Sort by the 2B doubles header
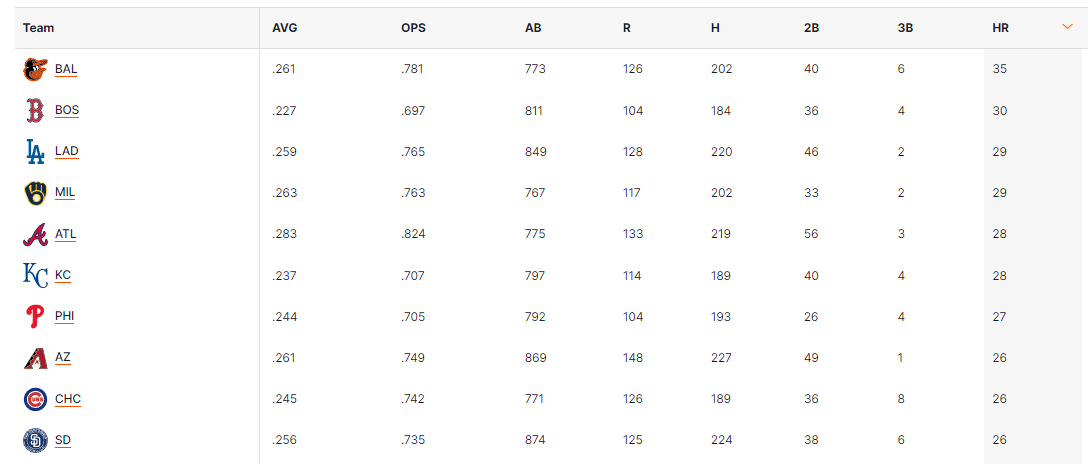The height and width of the screenshot is (464, 1088). point(811,28)
